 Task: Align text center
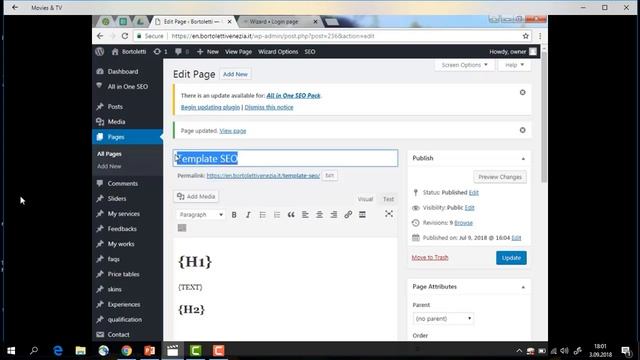(320, 215)
